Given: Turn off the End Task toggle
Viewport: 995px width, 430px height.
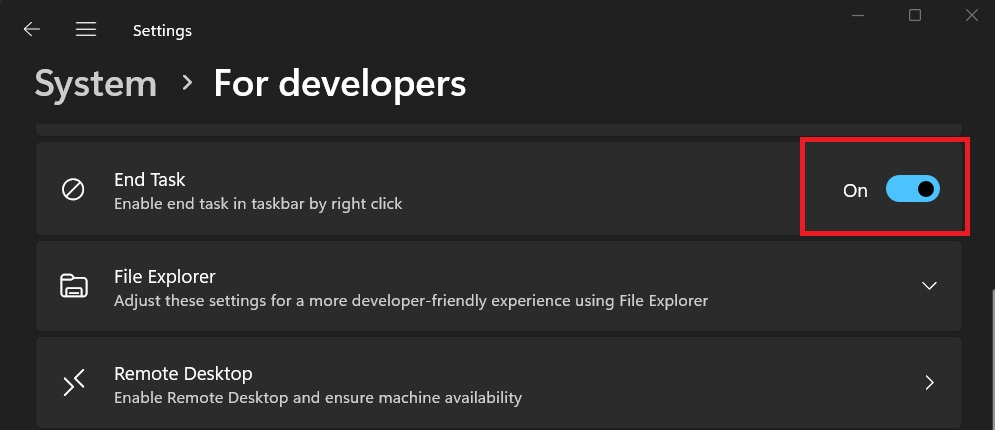Looking at the screenshot, I should click(912, 189).
